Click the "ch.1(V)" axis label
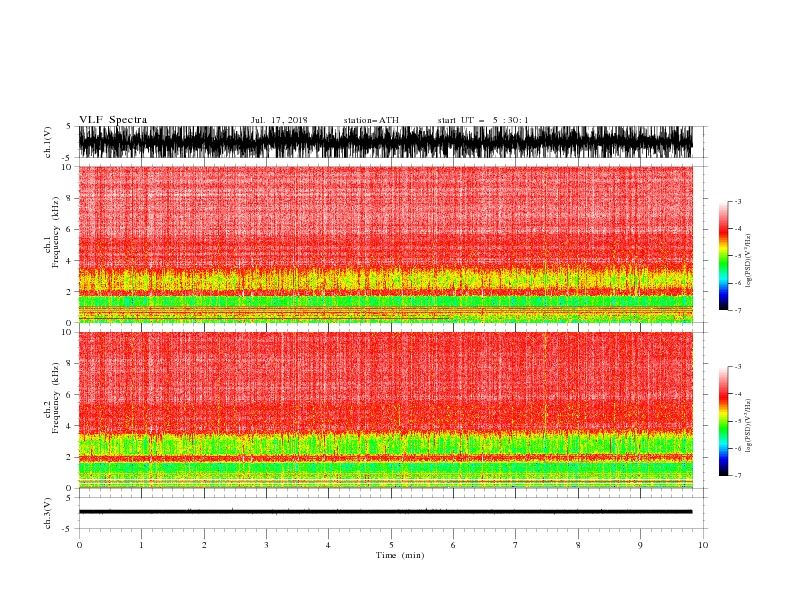The image size is (792, 612). [x=48, y=142]
